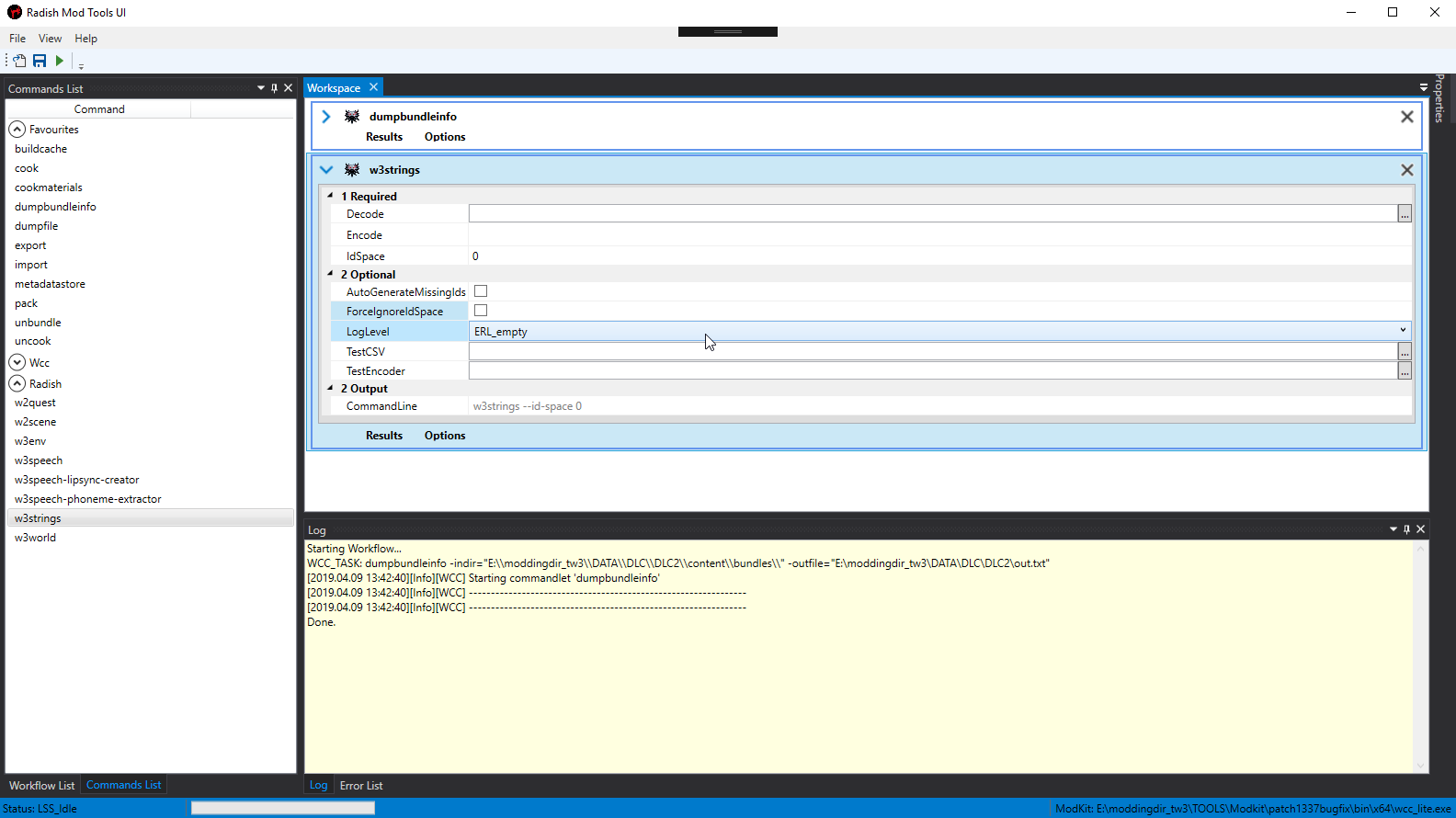
Task: Toggle auto-hide pin on Commands List panel
Action: tap(274, 88)
